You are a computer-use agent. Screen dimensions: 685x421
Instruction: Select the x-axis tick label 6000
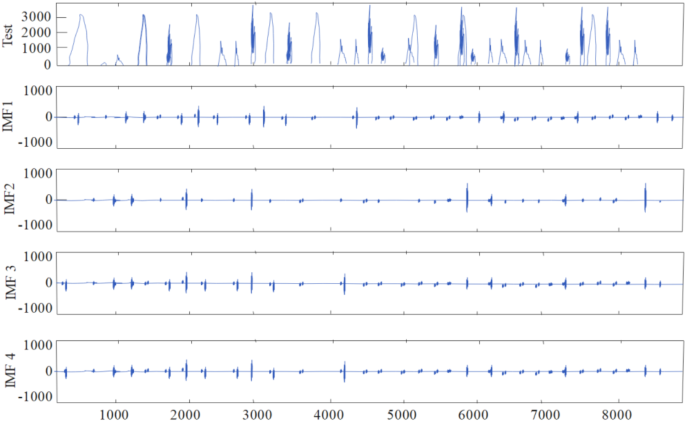474,414
